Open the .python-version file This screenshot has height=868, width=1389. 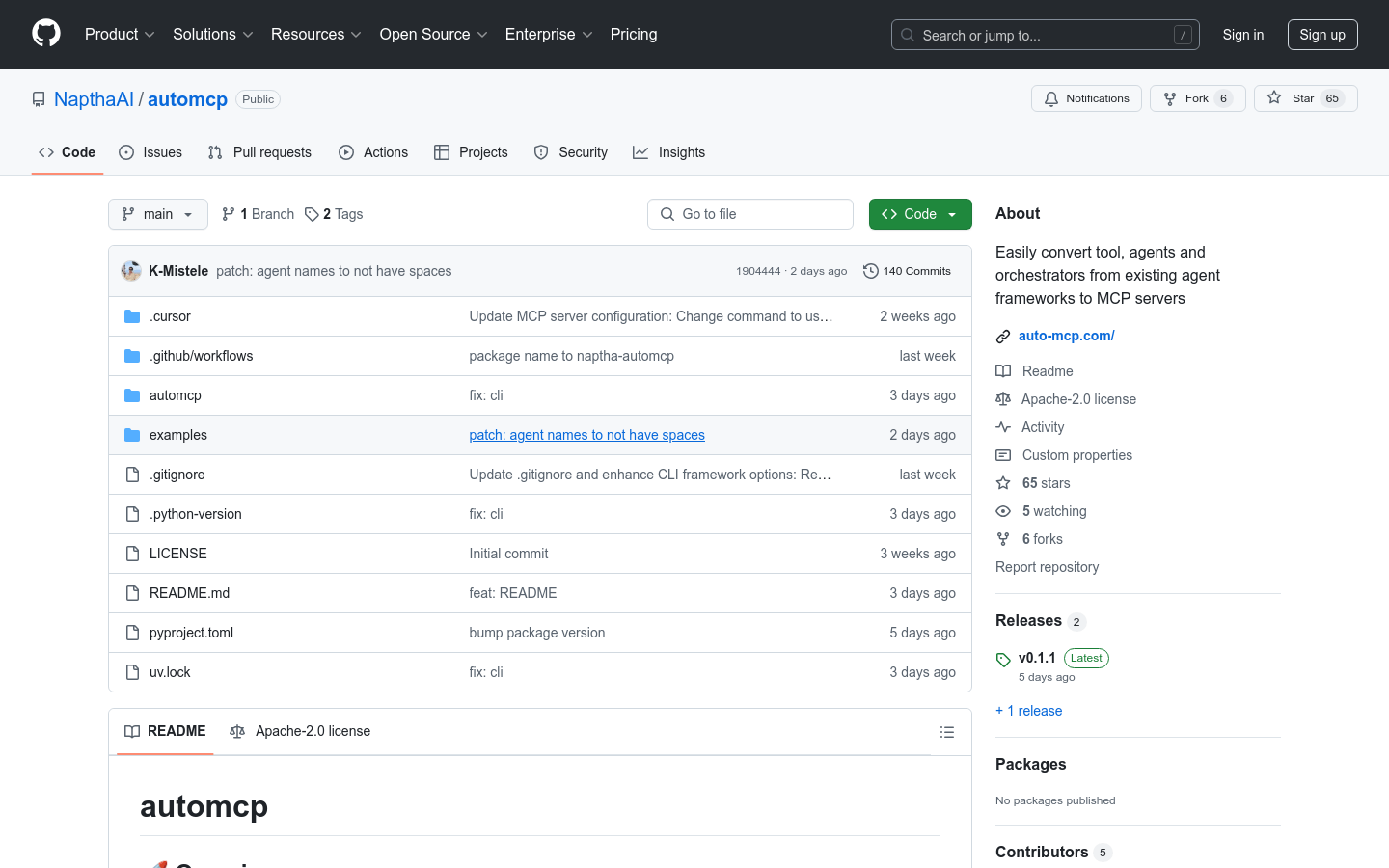coord(196,514)
